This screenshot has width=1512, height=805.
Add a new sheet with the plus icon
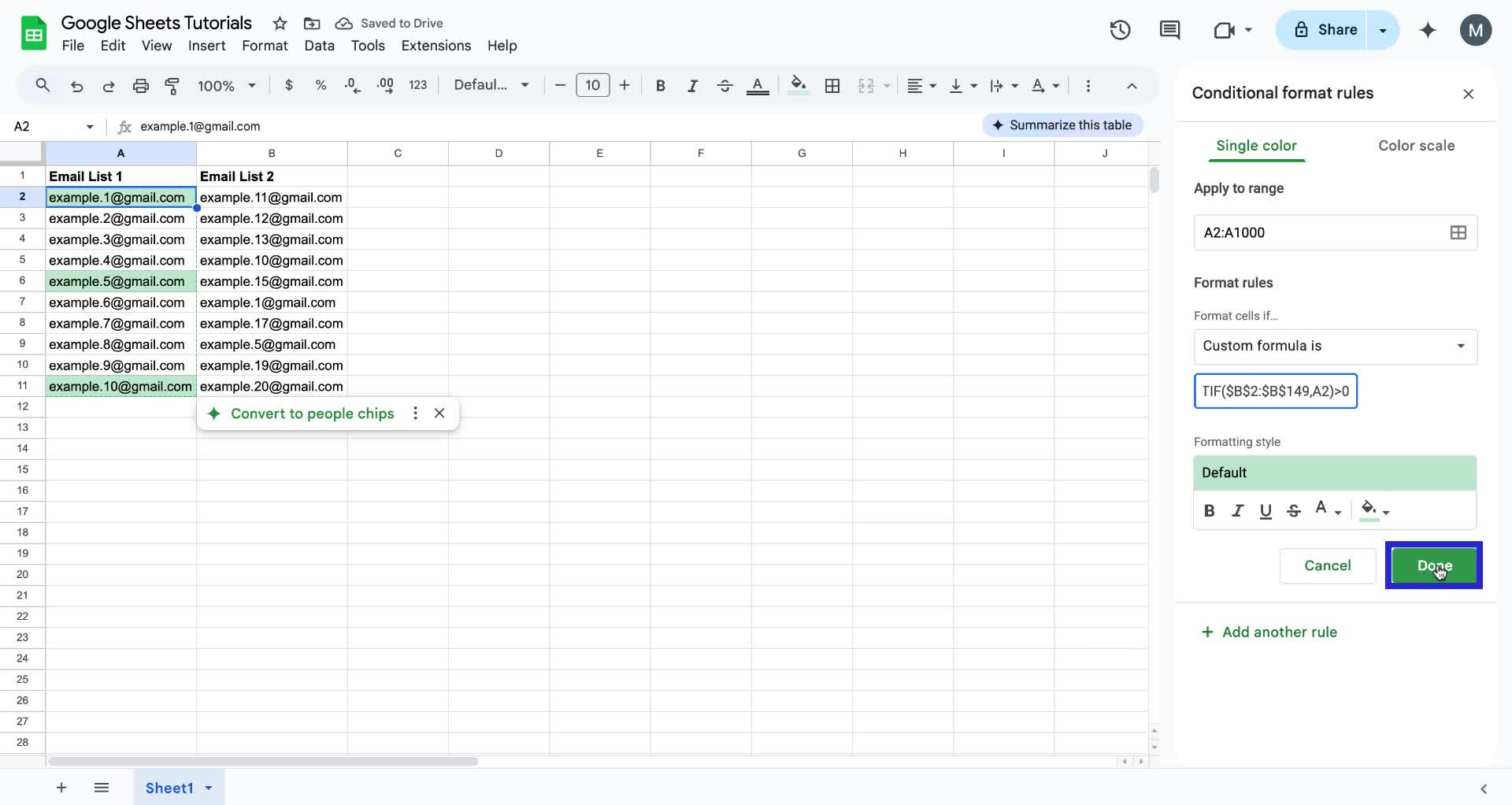pyautogui.click(x=61, y=787)
